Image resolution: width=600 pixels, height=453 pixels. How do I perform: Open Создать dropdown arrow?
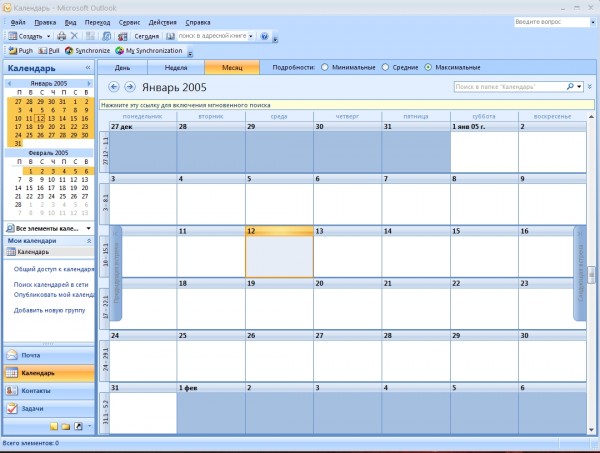tap(49, 36)
